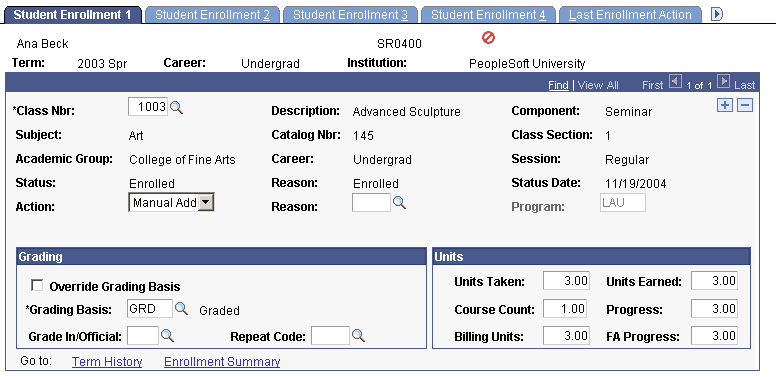Delete the row with minus icon
The image size is (784, 377).
point(745,105)
